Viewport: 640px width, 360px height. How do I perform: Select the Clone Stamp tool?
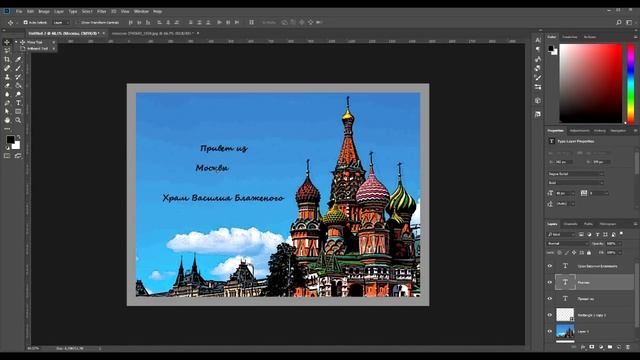pyautogui.click(x=7, y=77)
